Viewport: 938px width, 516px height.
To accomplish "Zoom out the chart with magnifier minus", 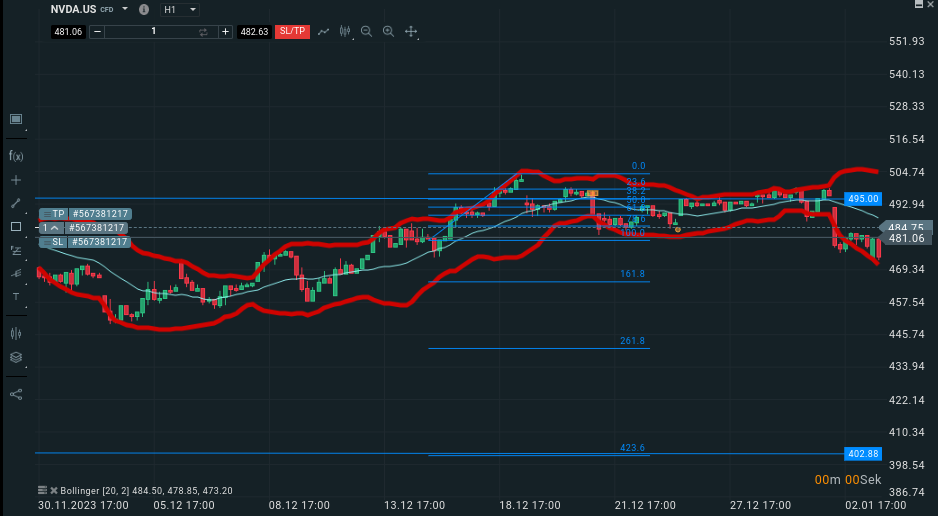I will (367, 32).
